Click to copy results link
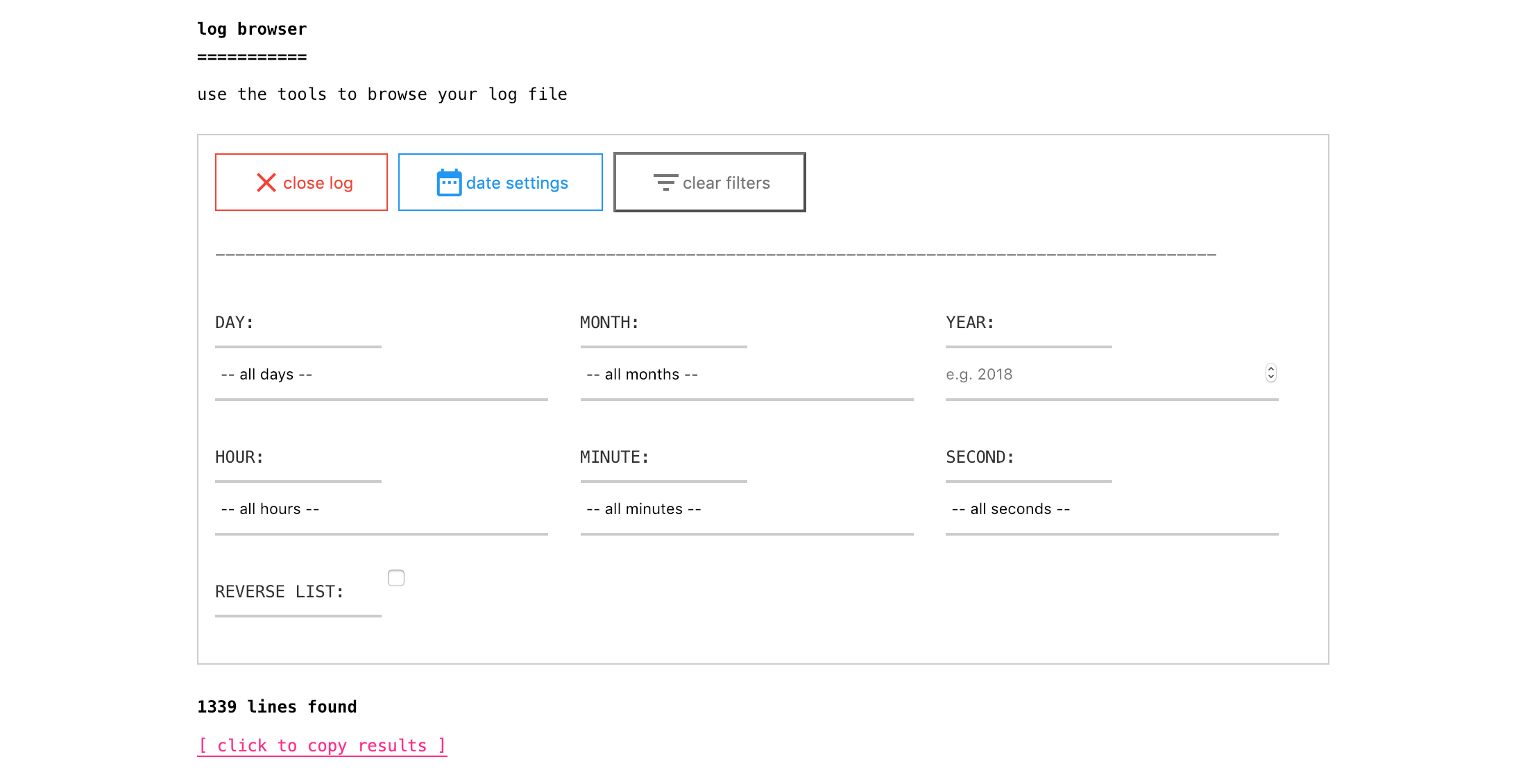1532x784 pixels. pos(321,745)
